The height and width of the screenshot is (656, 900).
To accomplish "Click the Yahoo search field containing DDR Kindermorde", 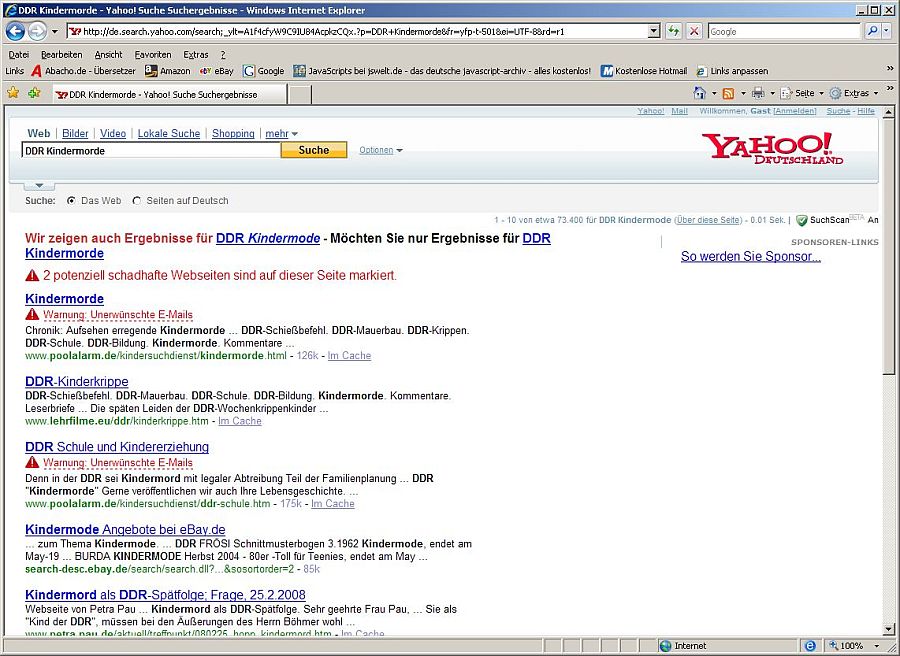I will click(151, 150).
